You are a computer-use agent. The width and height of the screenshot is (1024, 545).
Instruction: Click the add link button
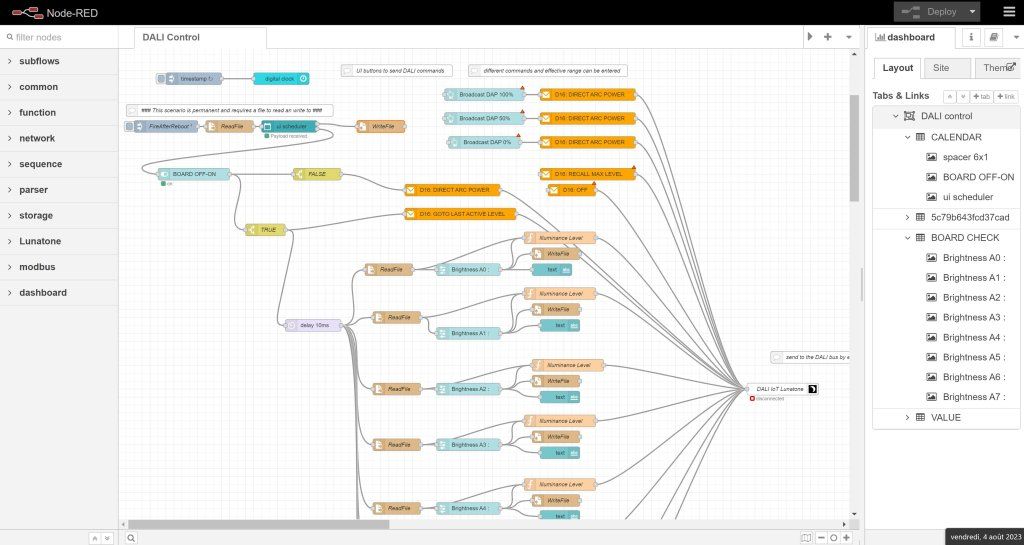(1007, 96)
